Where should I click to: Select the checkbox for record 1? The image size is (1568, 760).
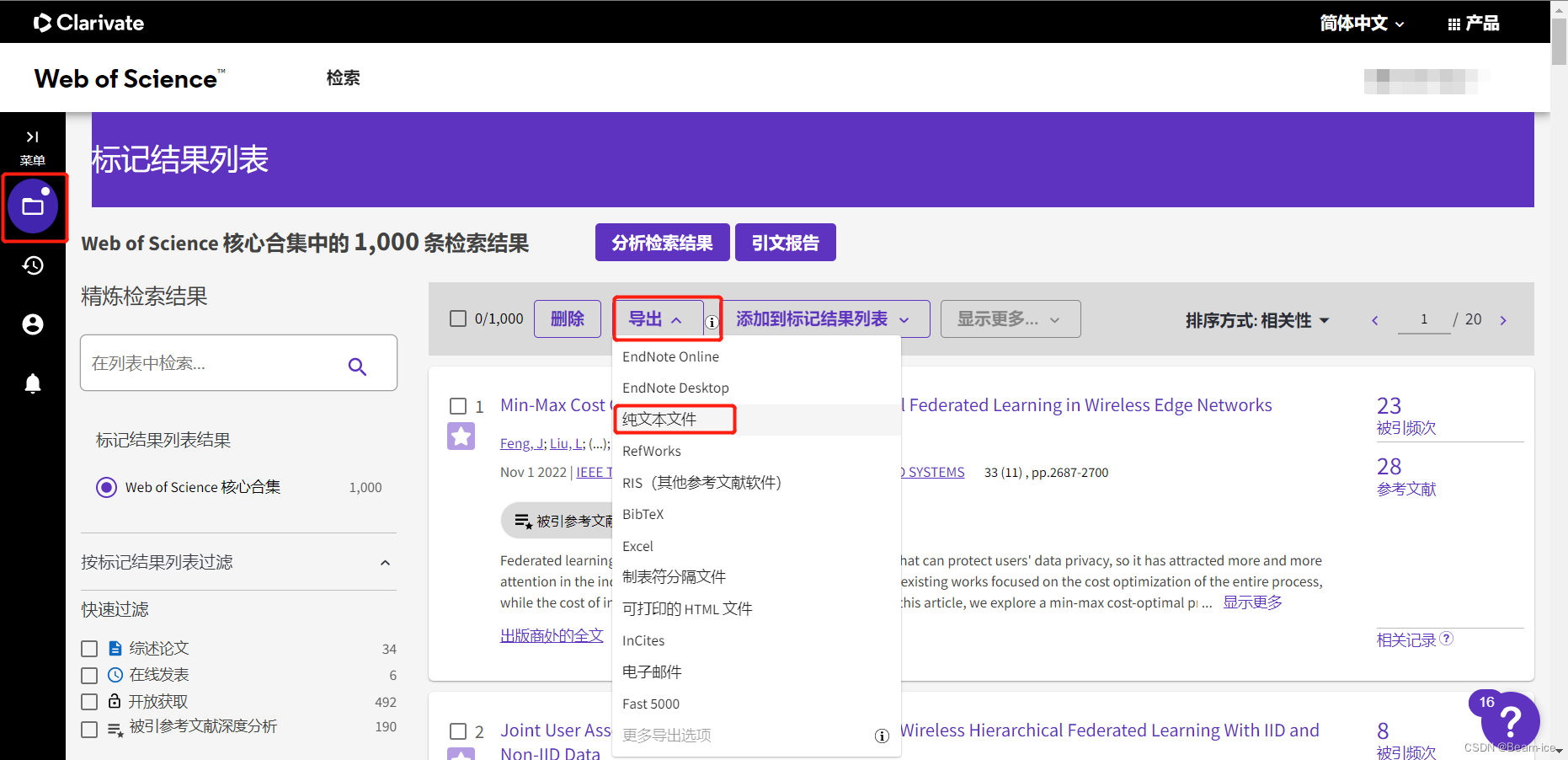click(x=458, y=406)
